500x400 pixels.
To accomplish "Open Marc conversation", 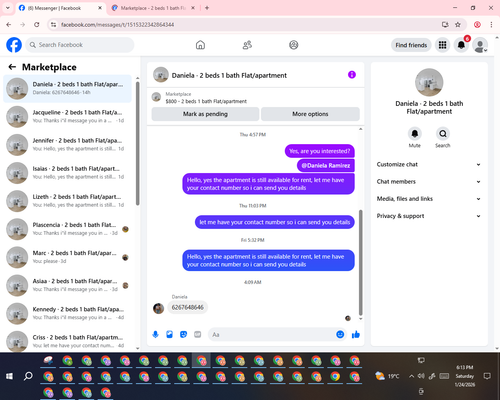I will pyautogui.click(x=67, y=257).
